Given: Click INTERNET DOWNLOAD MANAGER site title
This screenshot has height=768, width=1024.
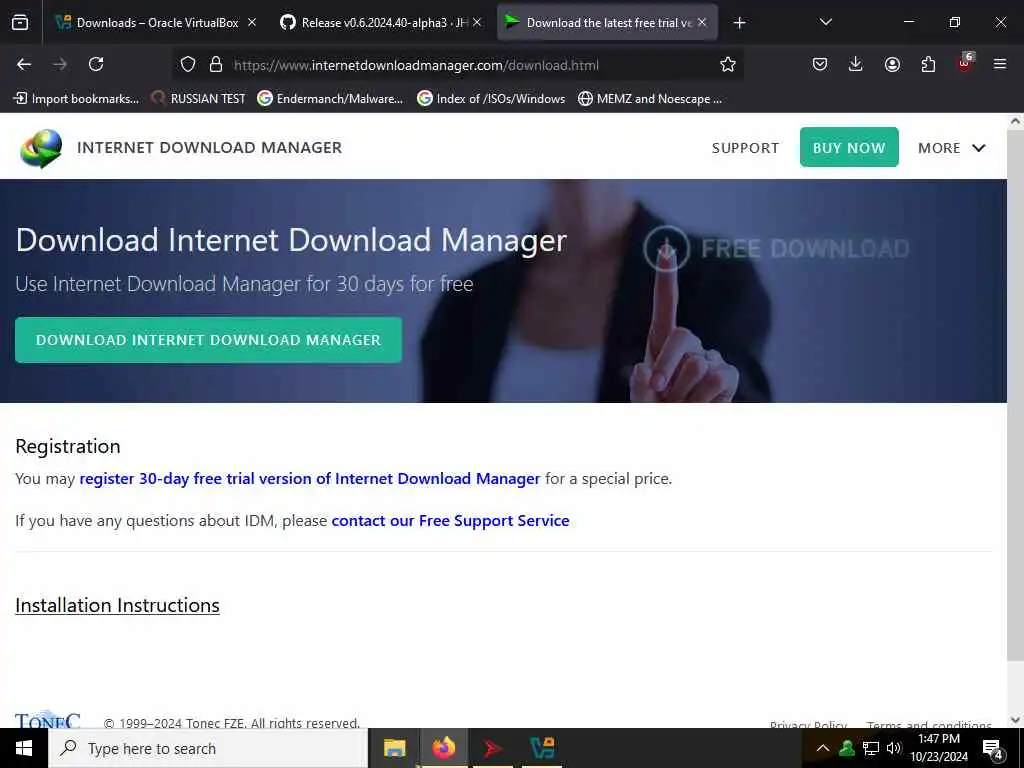Looking at the screenshot, I should click(209, 148).
